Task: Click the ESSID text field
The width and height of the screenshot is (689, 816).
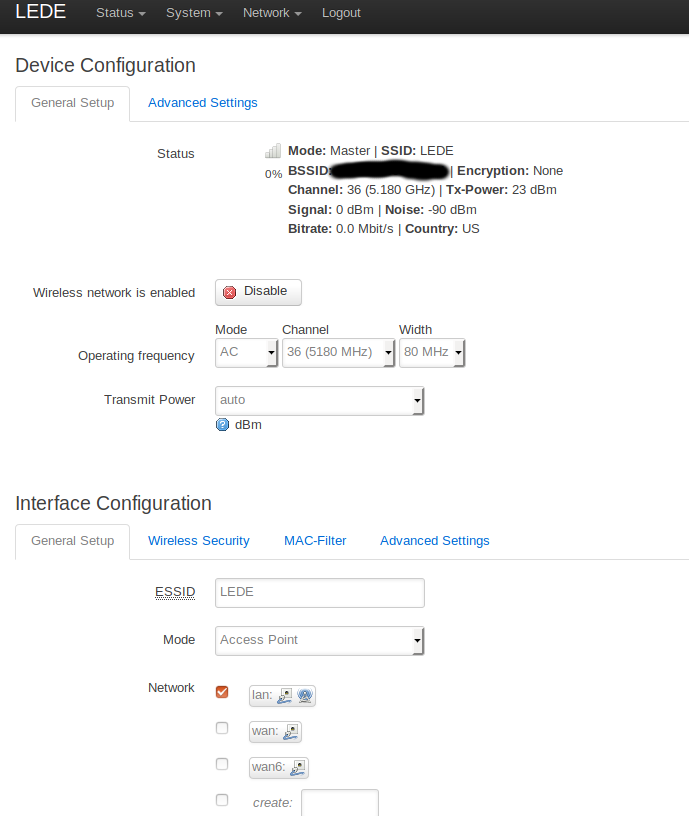Action: point(320,593)
